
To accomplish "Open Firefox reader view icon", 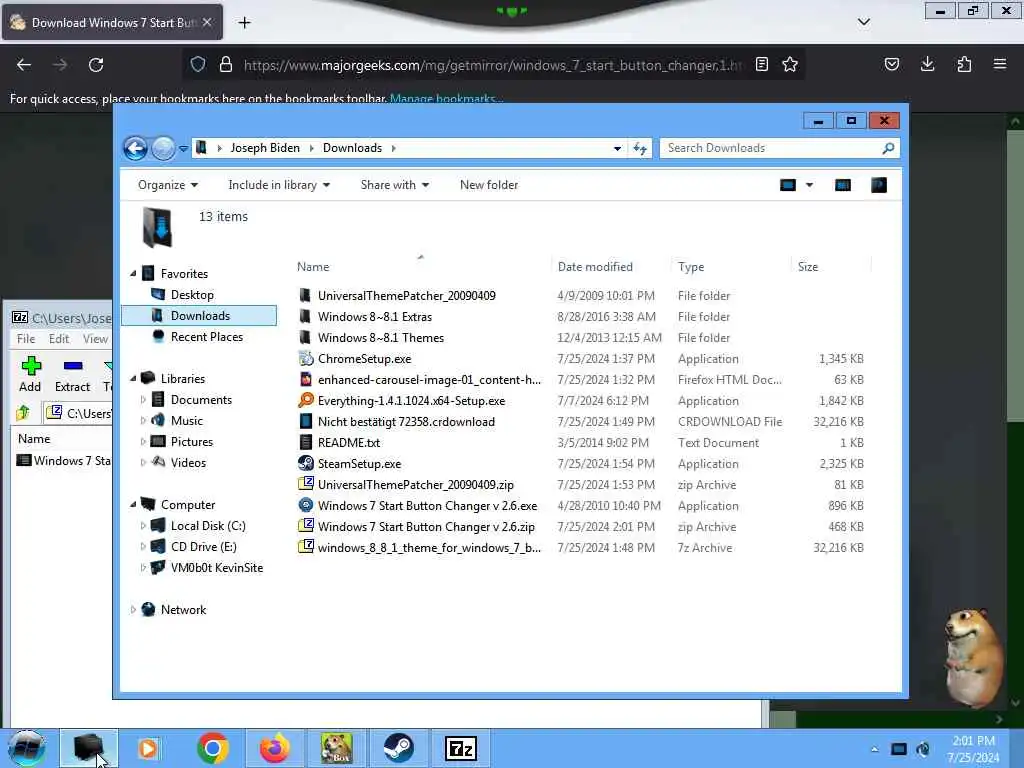I will coord(761,64).
